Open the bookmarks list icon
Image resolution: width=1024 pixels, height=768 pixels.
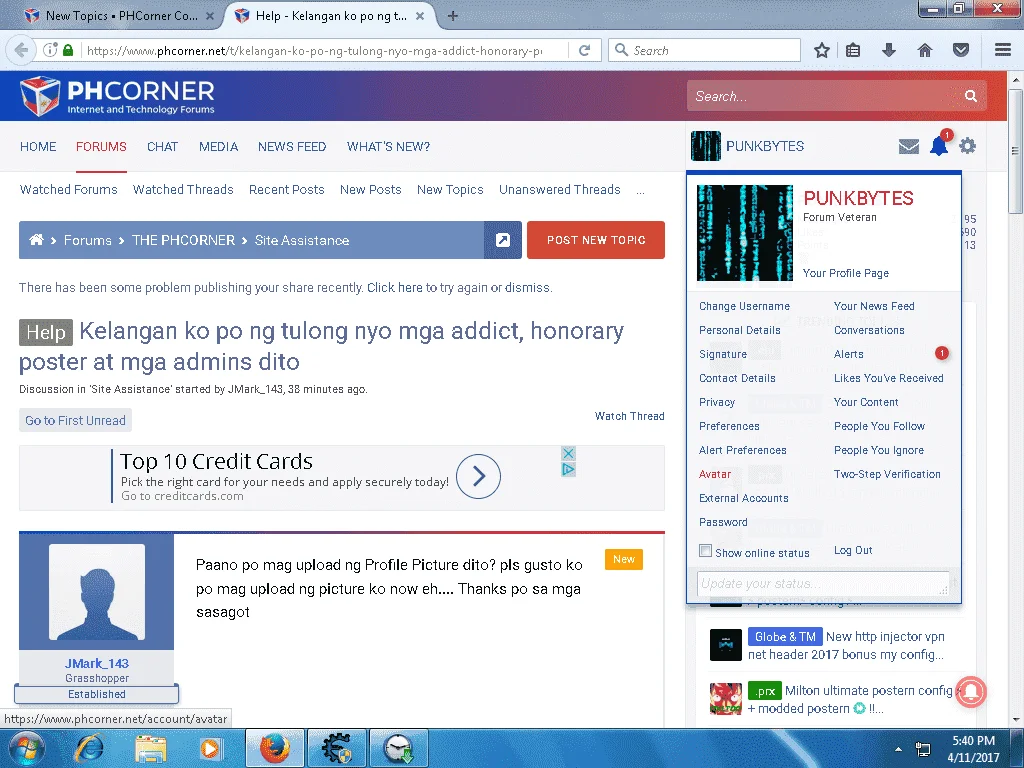point(853,50)
